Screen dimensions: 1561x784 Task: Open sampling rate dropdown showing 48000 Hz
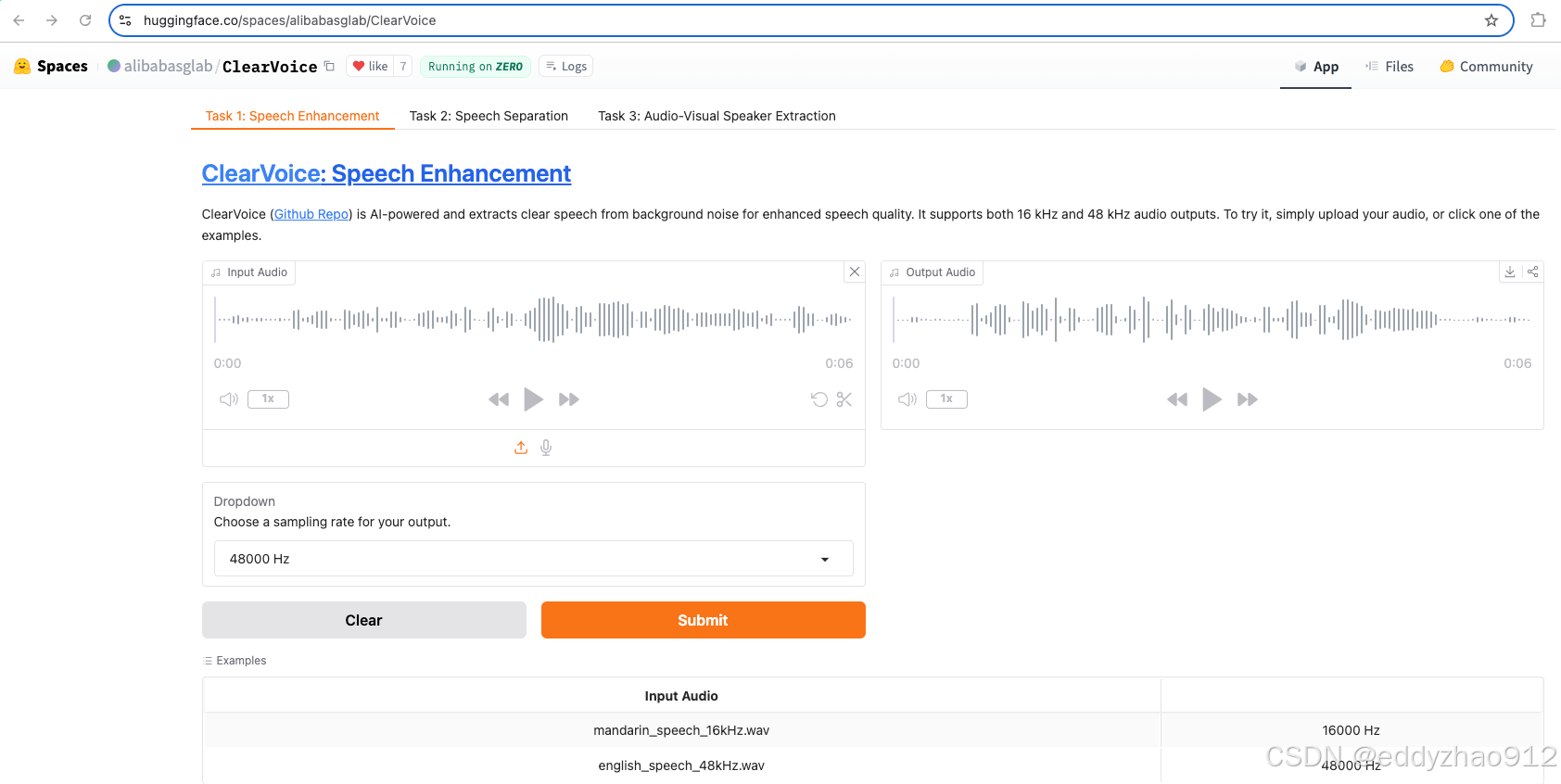pyautogui.click(x=533, y=559)
